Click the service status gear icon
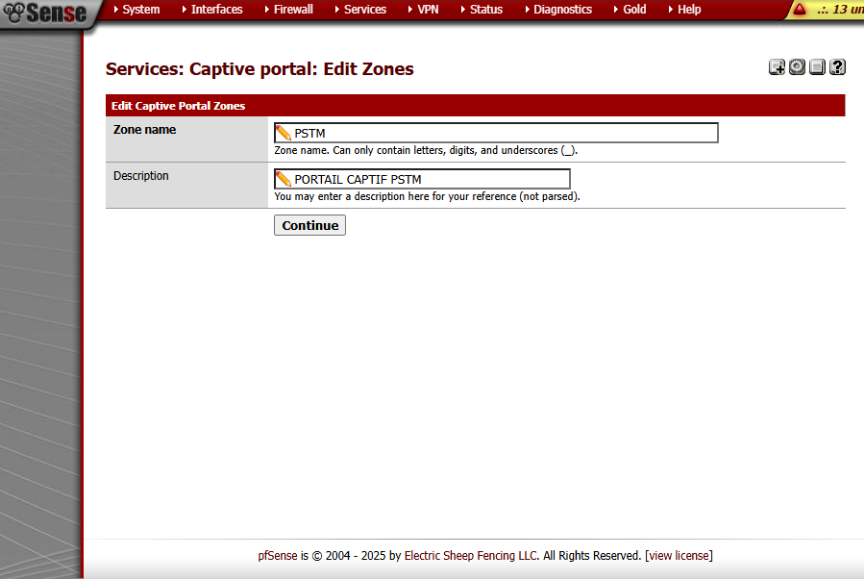 797,67
